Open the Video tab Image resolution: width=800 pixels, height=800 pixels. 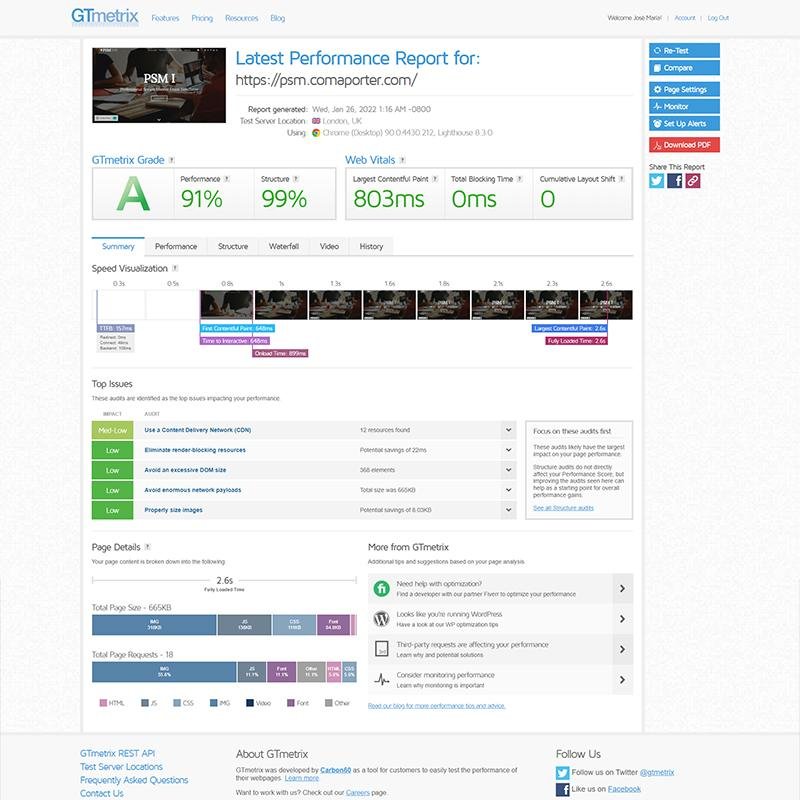click(x=329, y=246)
